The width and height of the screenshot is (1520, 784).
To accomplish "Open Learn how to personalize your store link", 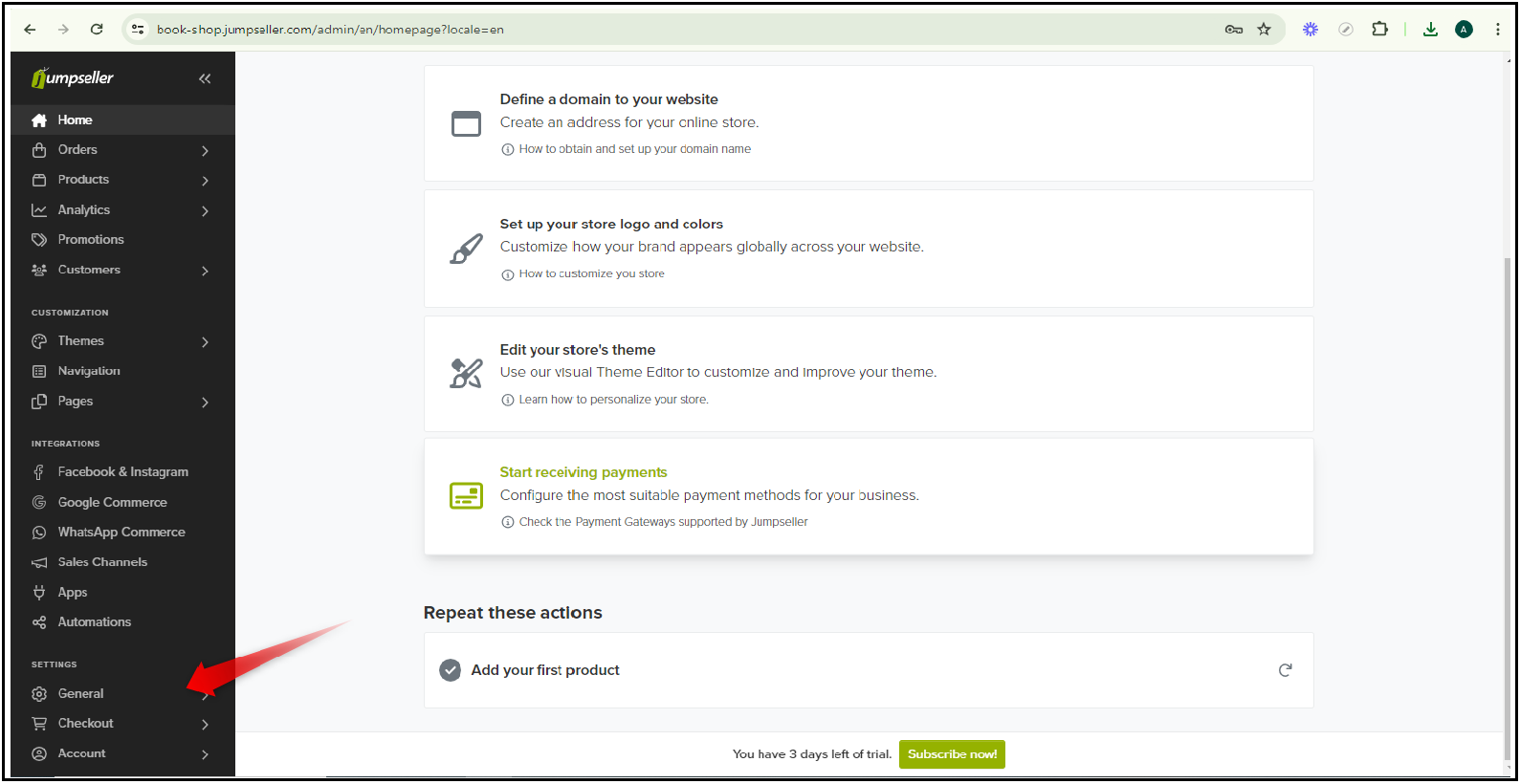I will [614, 400].
